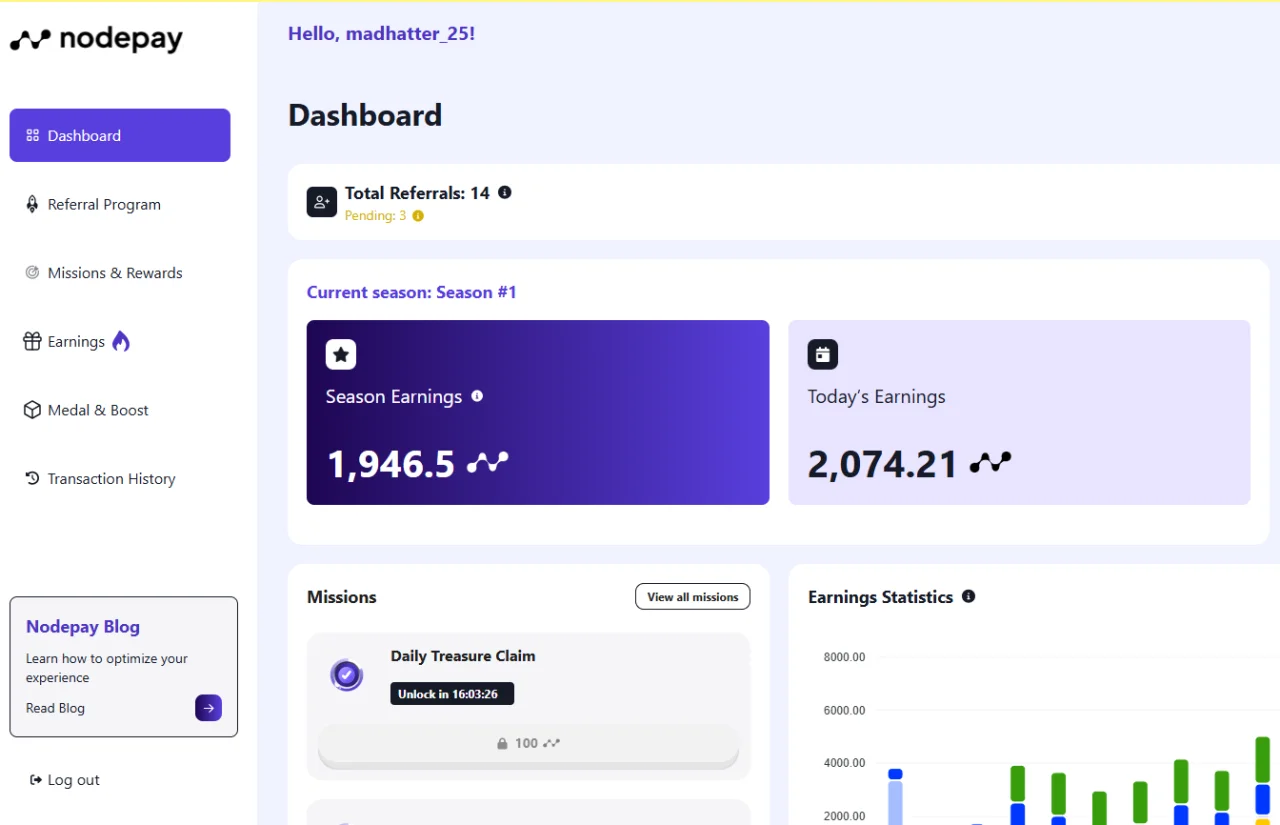Click the Missions & Rewards target icon
The height and width of the screenshot is (825, 1280).
pos(32,272)
